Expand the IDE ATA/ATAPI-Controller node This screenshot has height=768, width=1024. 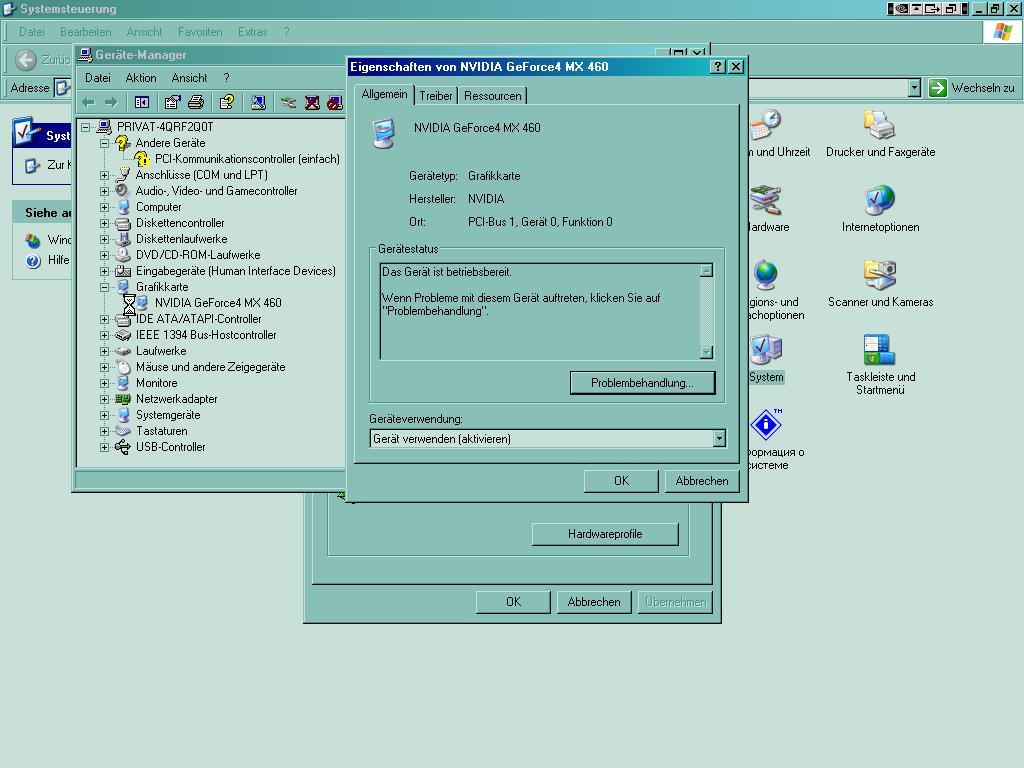point(104,319)
